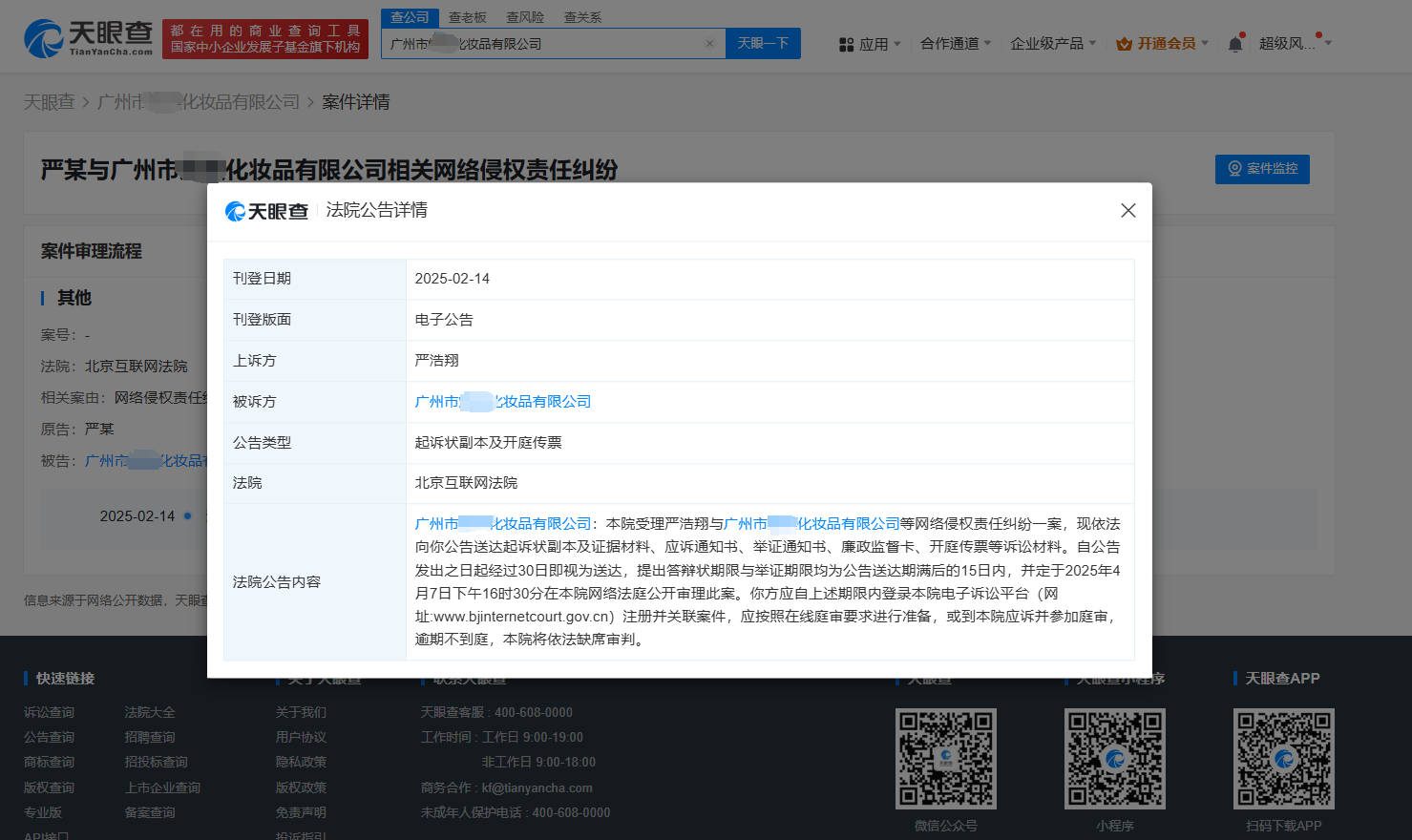Click the 天眼一下 search button

(x=763, y=43)
